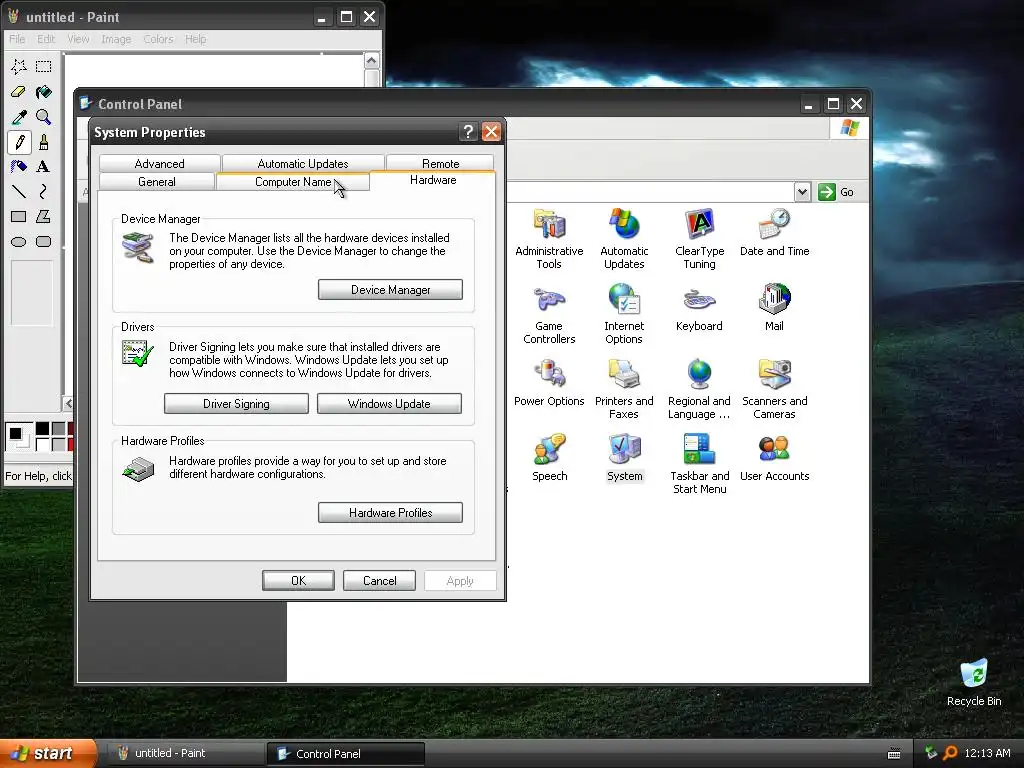The height and width of the screenshot is (768, 1024).
Task: Click the Go button in Control Panel
Action: pyautogui.click(x=837, y=192)
